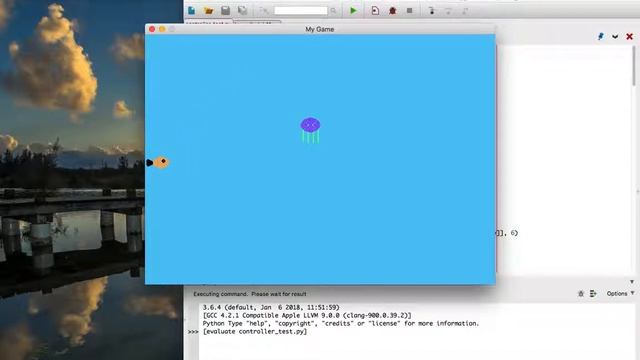640x360 pixels.
Task: Click the list-arrow icon beside the shell bug icon
Action: click(593, 293)
